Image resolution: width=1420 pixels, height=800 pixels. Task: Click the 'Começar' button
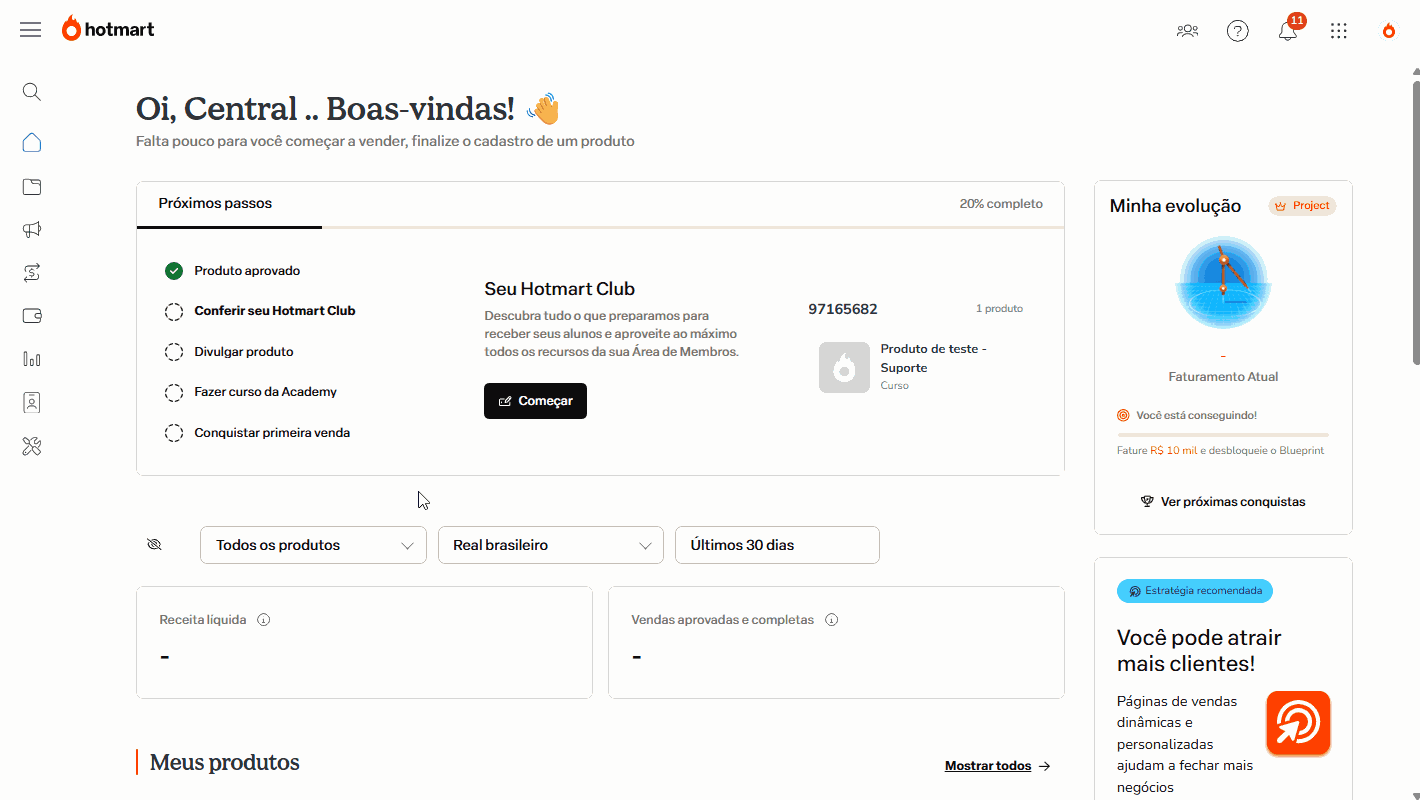click(535, 401)
